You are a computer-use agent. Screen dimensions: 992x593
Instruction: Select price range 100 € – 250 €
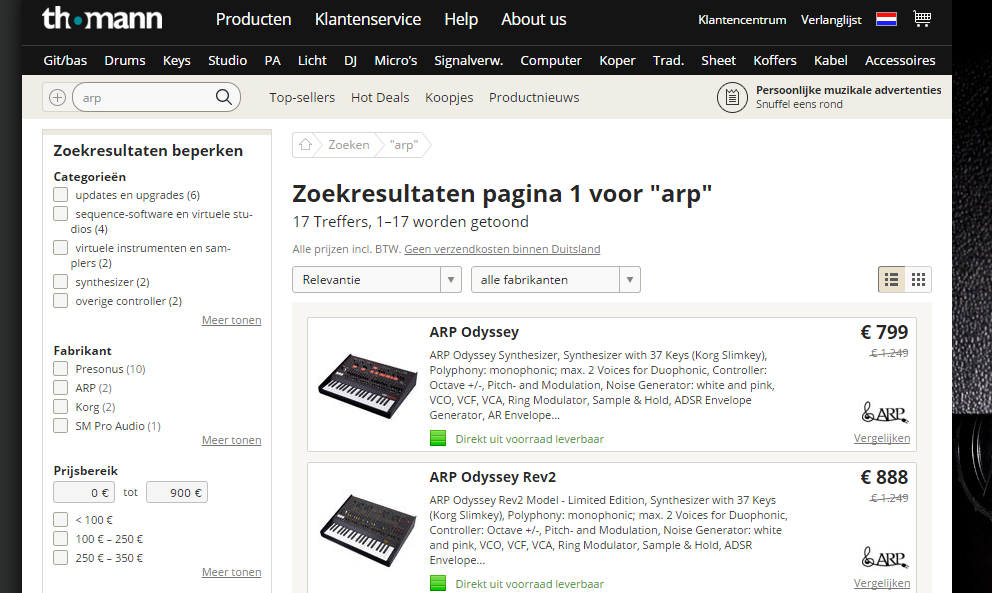[61, 539]
